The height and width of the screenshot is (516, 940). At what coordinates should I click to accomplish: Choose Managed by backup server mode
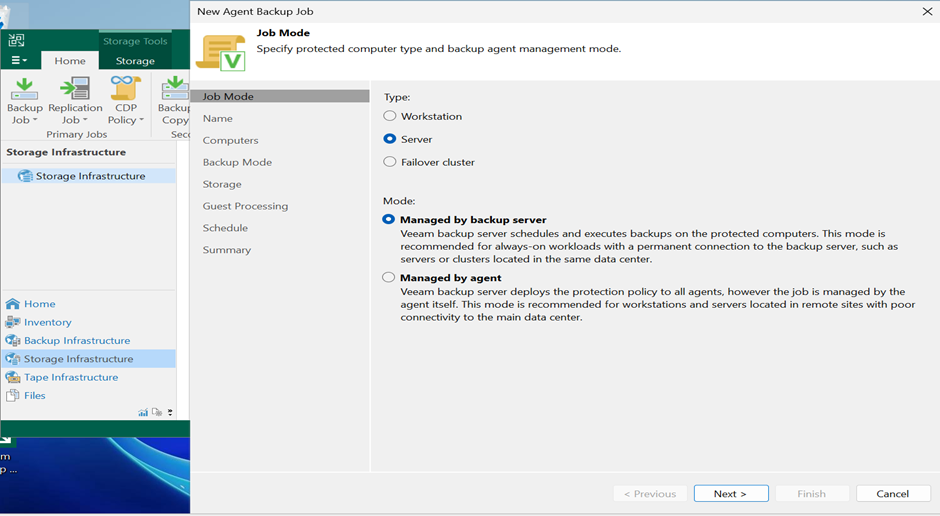point(388,219)
